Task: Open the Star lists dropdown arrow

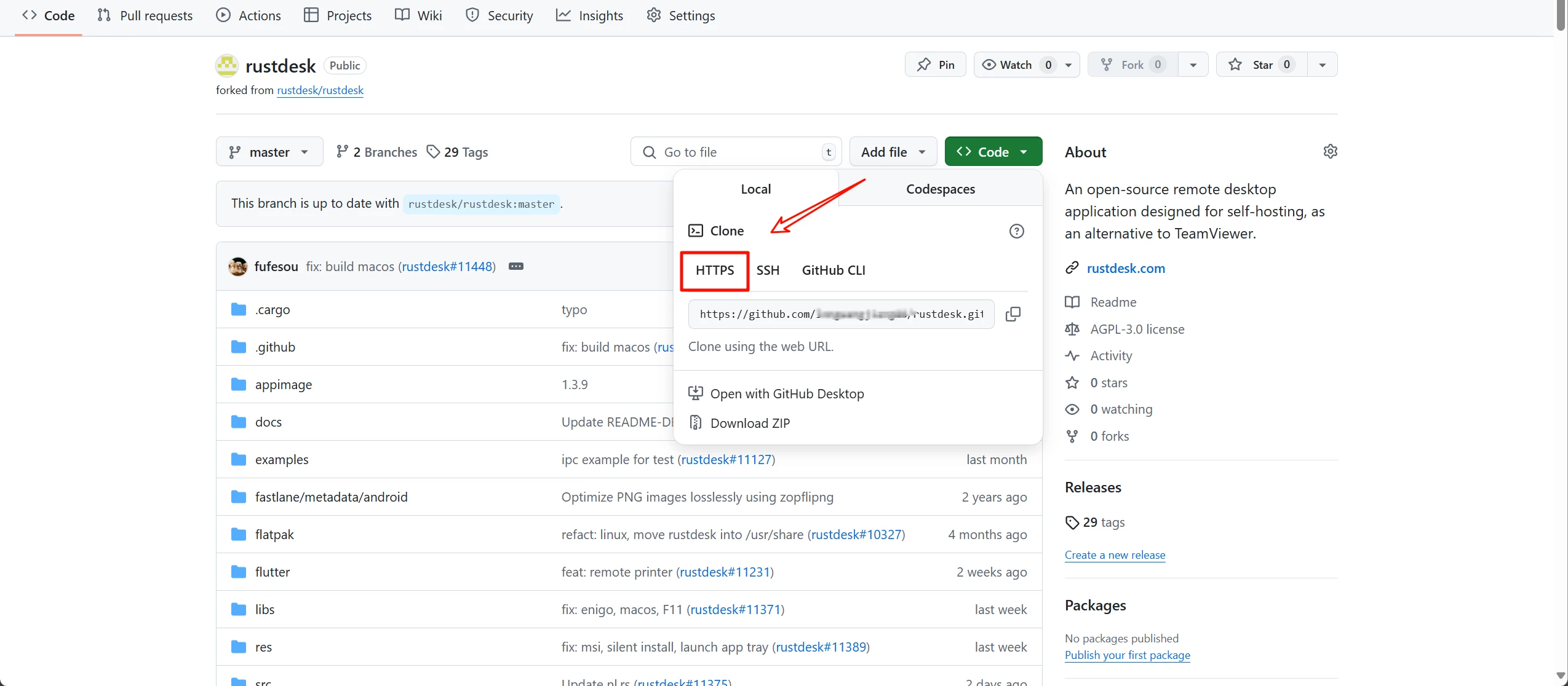Action: [x=1322, y=65]
